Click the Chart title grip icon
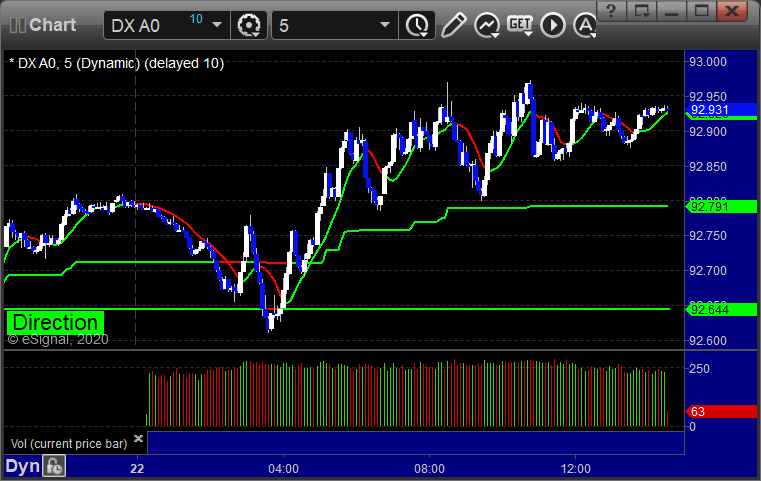Screen dimensions: 761x481 click(x=18, y=25)
